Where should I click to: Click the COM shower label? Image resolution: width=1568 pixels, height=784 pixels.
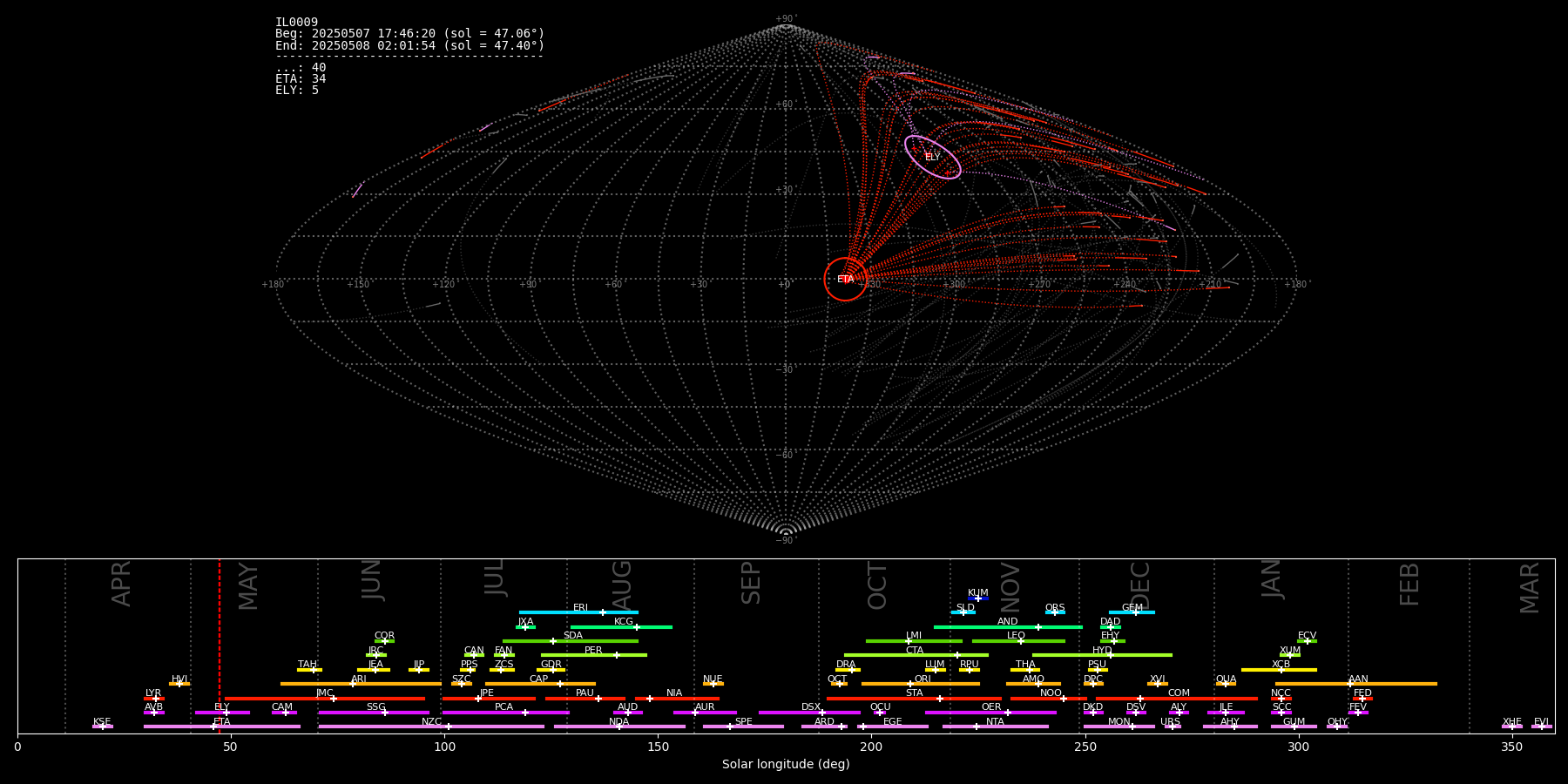point(1179,693)
